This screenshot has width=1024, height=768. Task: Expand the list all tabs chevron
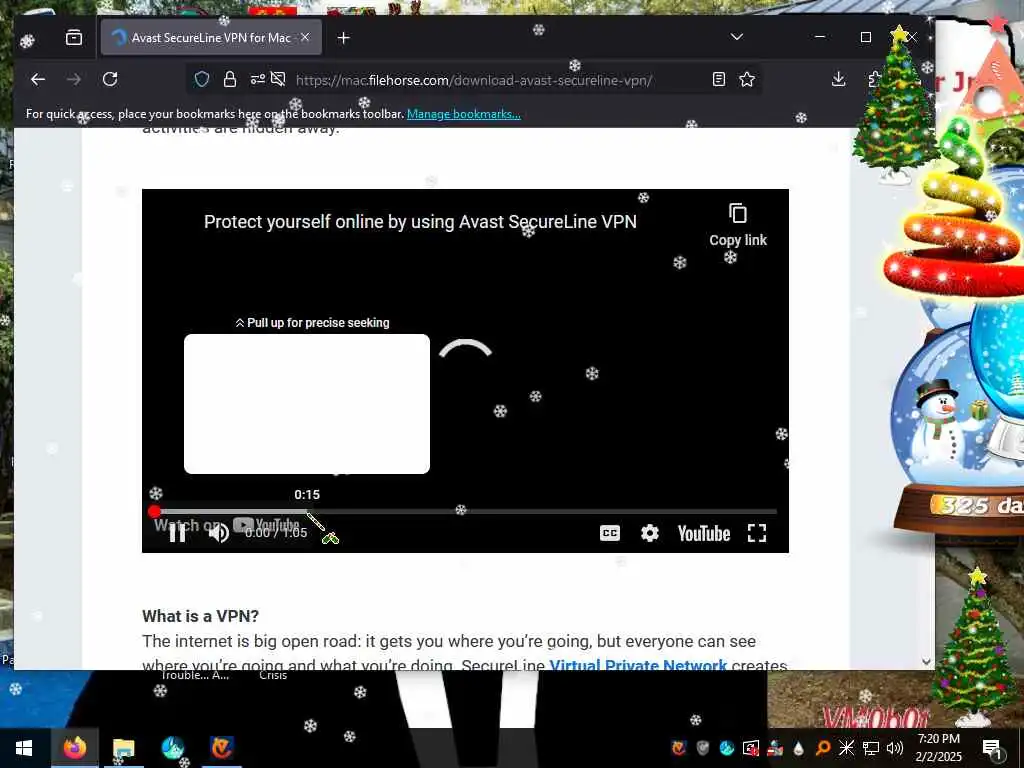coord(737,37)
